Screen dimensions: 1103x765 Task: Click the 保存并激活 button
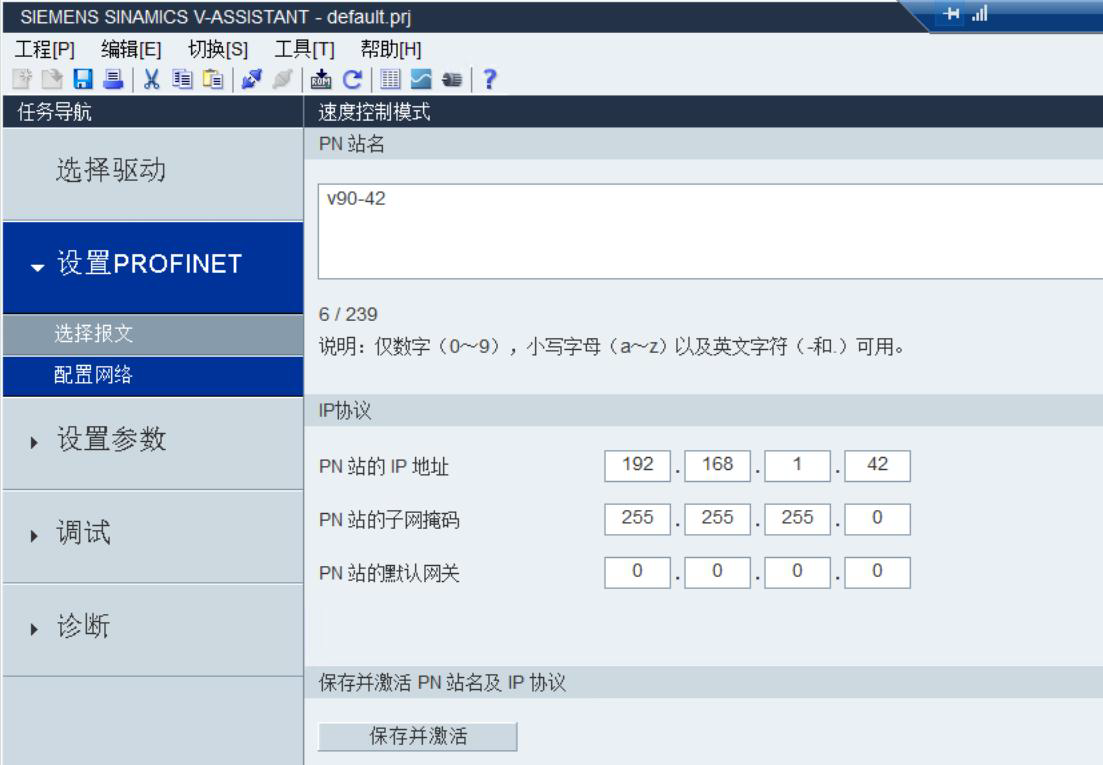(418, 736)
